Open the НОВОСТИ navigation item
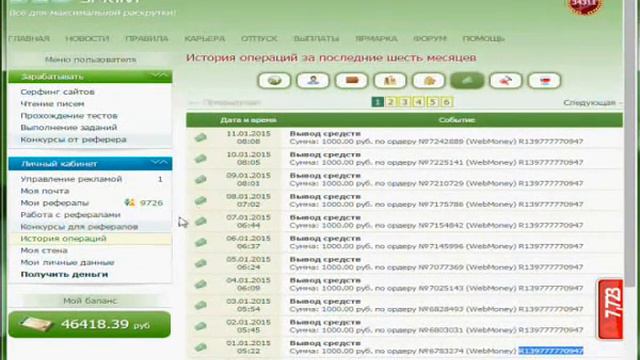The height and width of the screenshot is (360, 640). coord(87,39)
